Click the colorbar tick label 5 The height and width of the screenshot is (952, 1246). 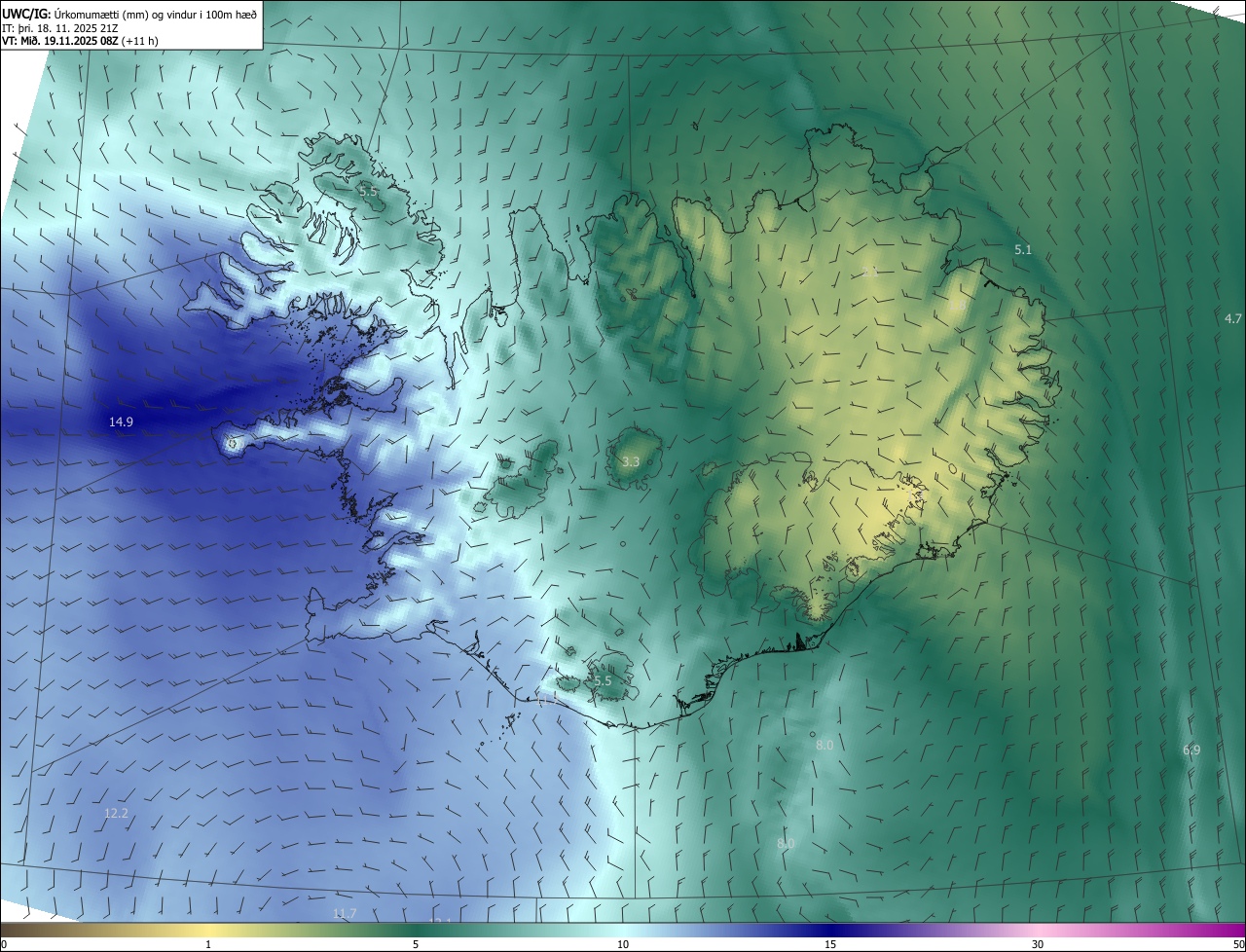(416, 945)
